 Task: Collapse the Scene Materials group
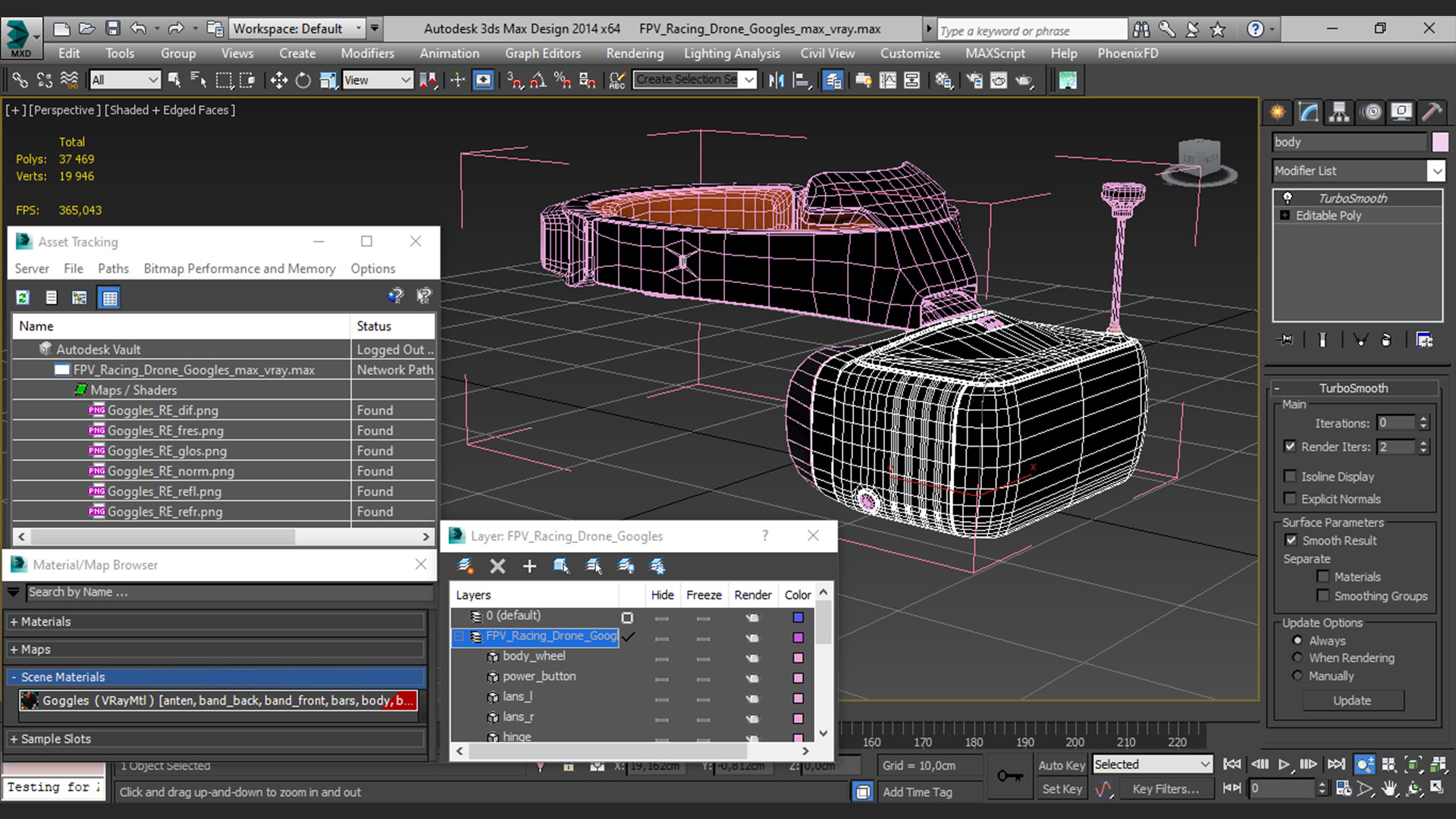[215, 677]
